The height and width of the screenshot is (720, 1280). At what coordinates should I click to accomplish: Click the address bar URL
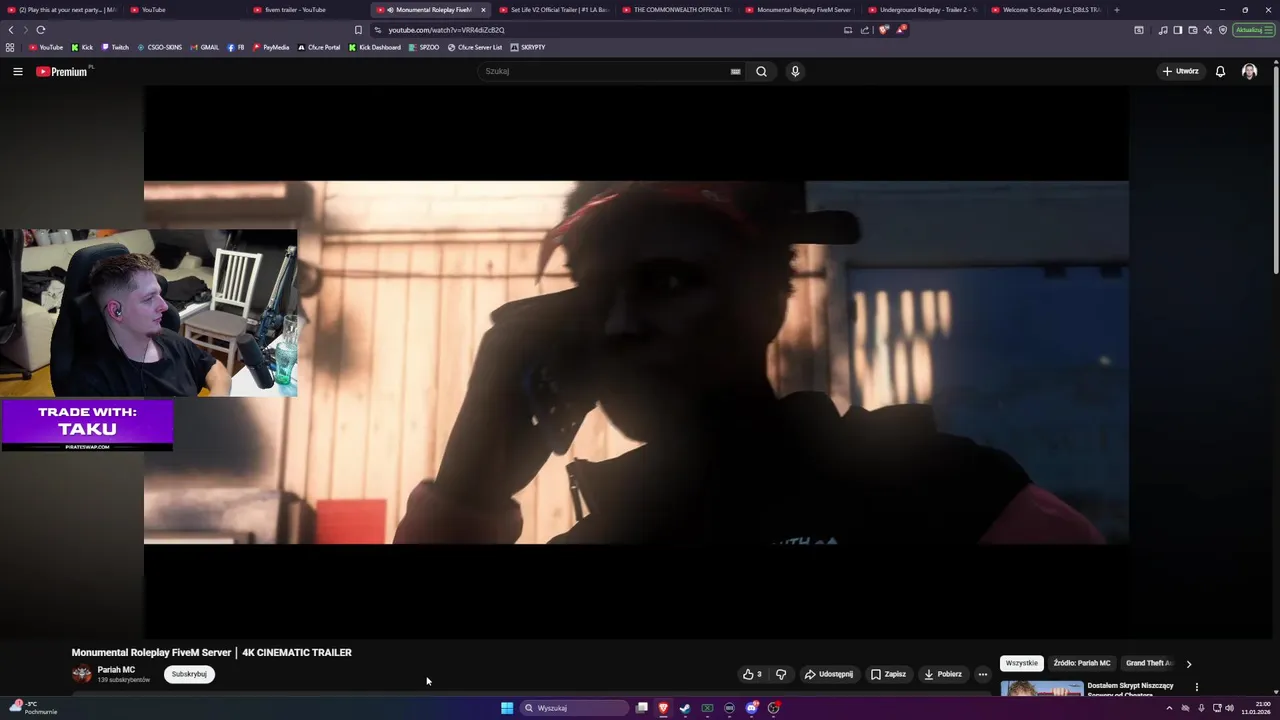(x=446, y=30)
